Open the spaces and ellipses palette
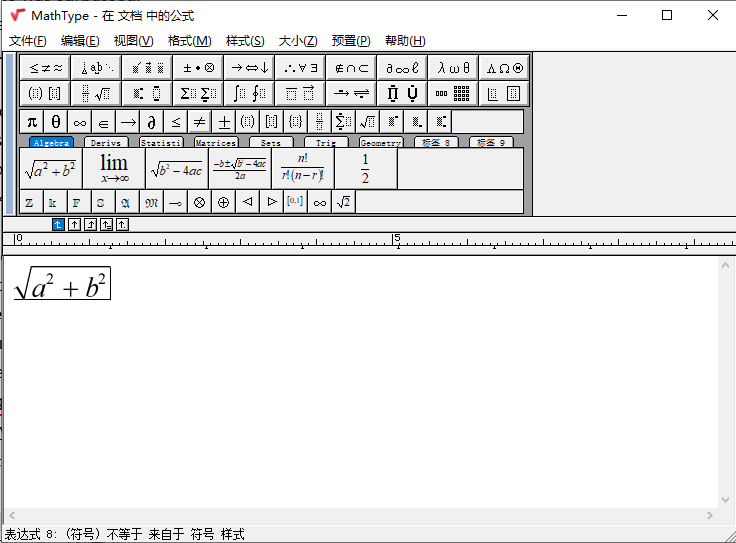Screen dimensions: 736x543 (96, 68)
